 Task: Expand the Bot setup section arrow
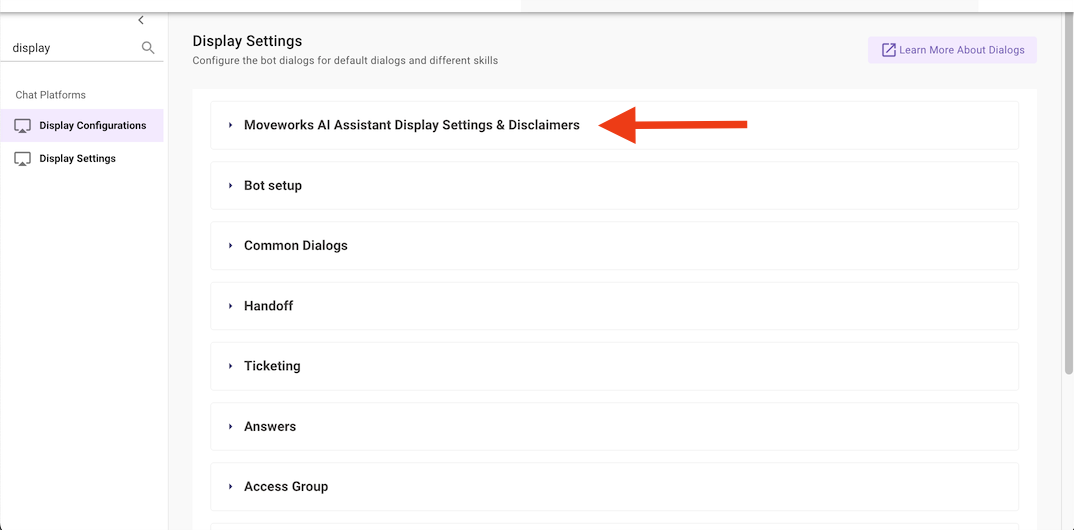coord(231,186)
